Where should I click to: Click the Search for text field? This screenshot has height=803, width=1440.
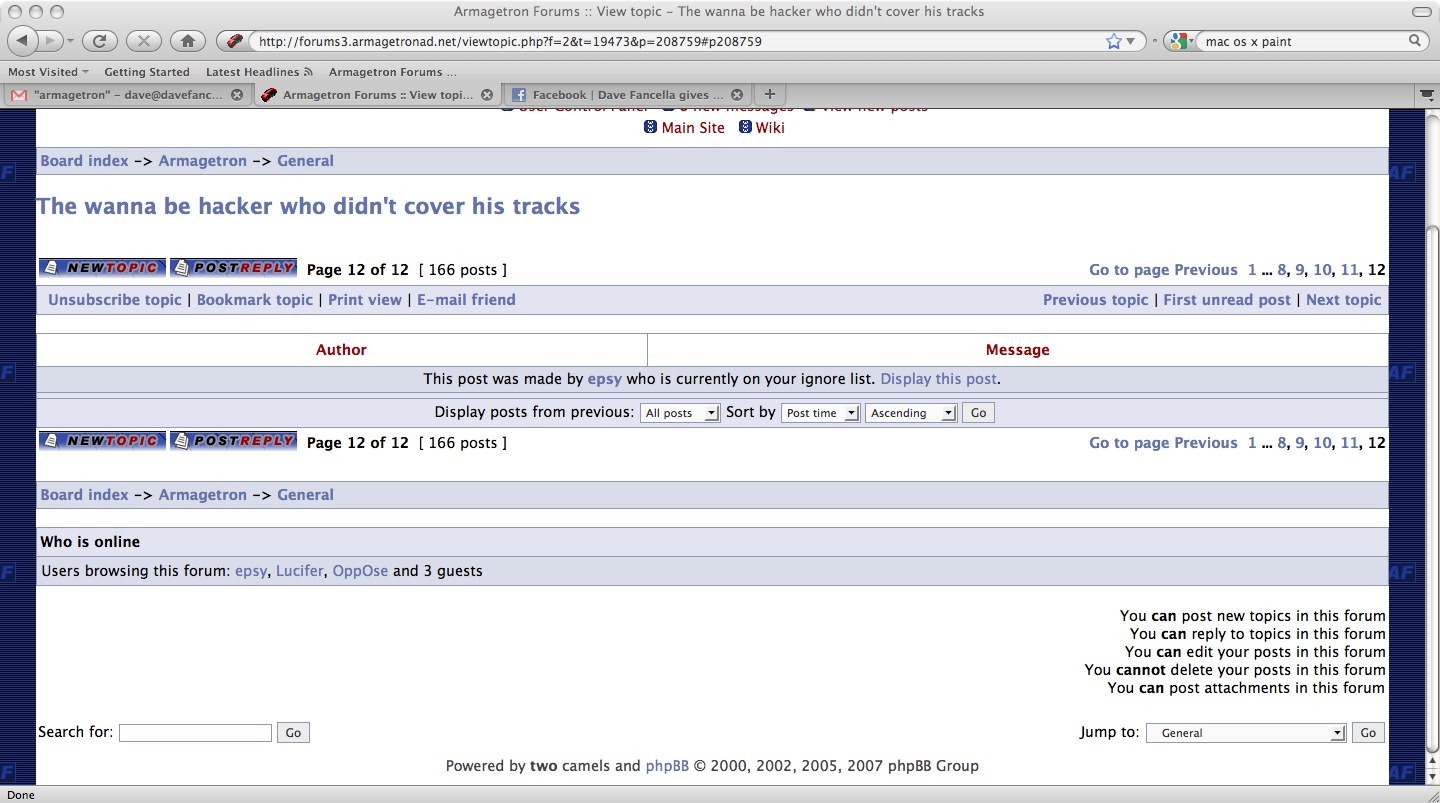(195, 733)
